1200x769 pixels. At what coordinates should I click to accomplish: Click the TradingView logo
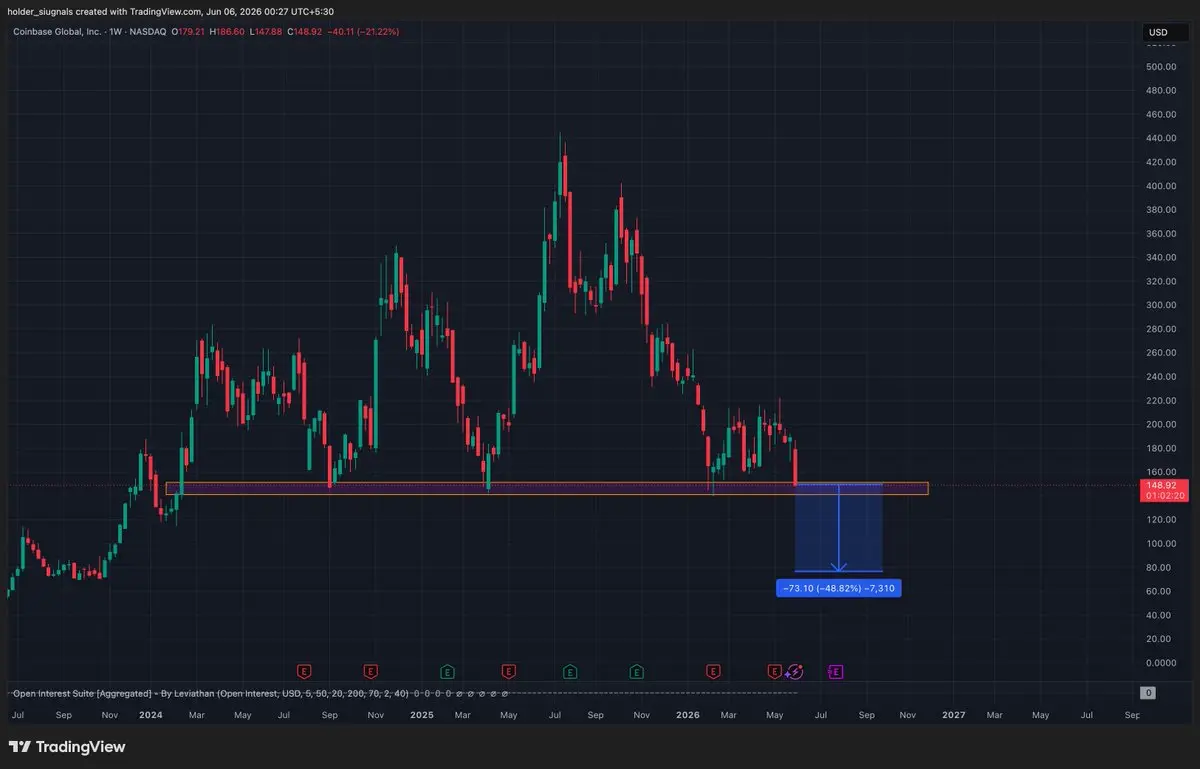(67, 747)
